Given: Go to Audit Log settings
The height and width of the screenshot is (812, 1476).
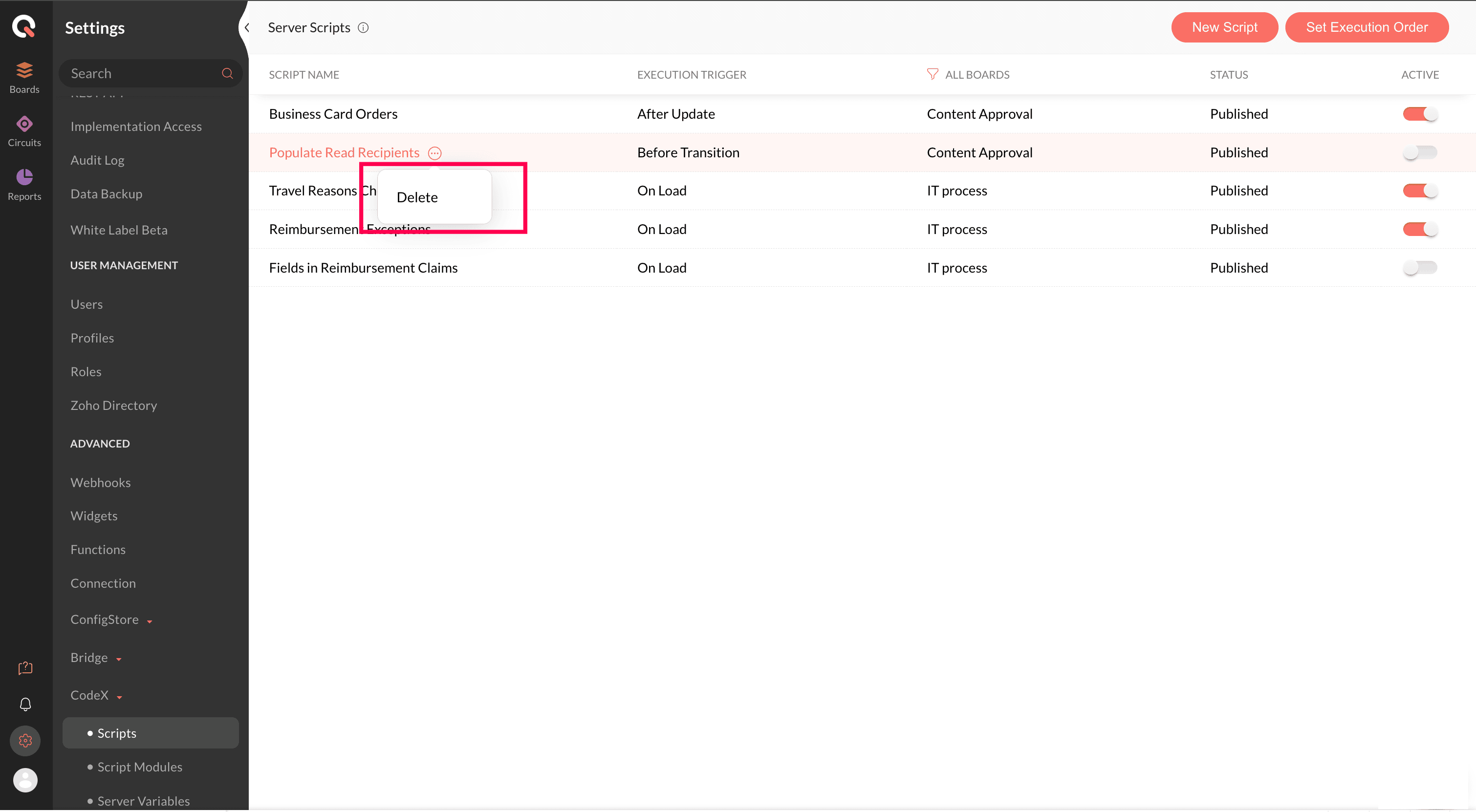Looking at the screenshot, I should (x=97, y=160).
